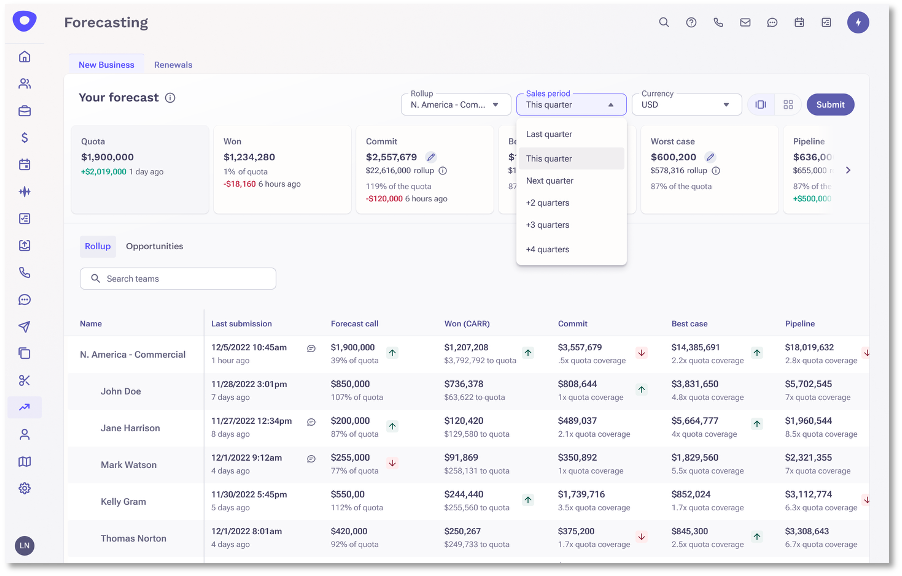Viewport: 902px width, 576px height.
Task: Open the mail envelope icon in top bar
Action: [745, 22]
